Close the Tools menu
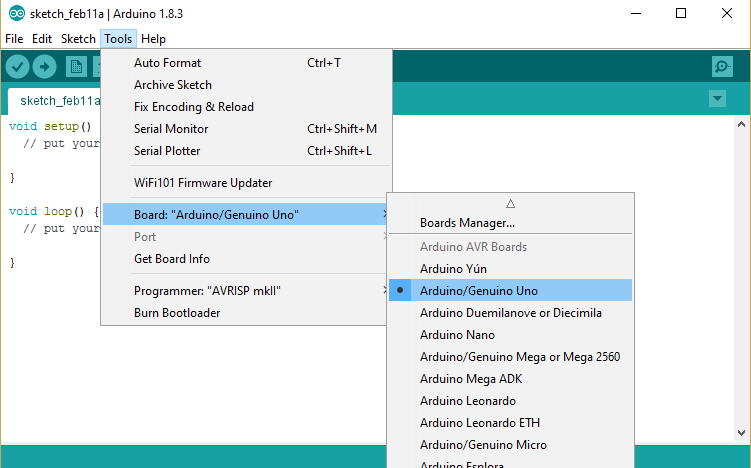Image resolution: width=751 pixels, height=468 pixels. (x=118, y=39)
